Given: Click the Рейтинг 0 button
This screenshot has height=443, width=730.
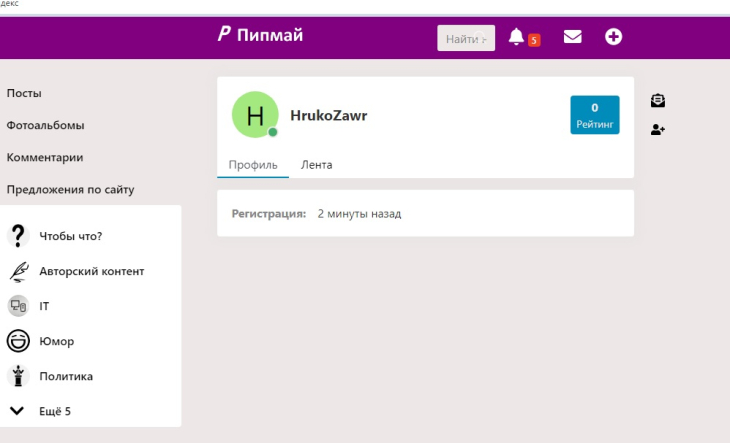Looking at the screenshot, I should [x=595, y=115].
